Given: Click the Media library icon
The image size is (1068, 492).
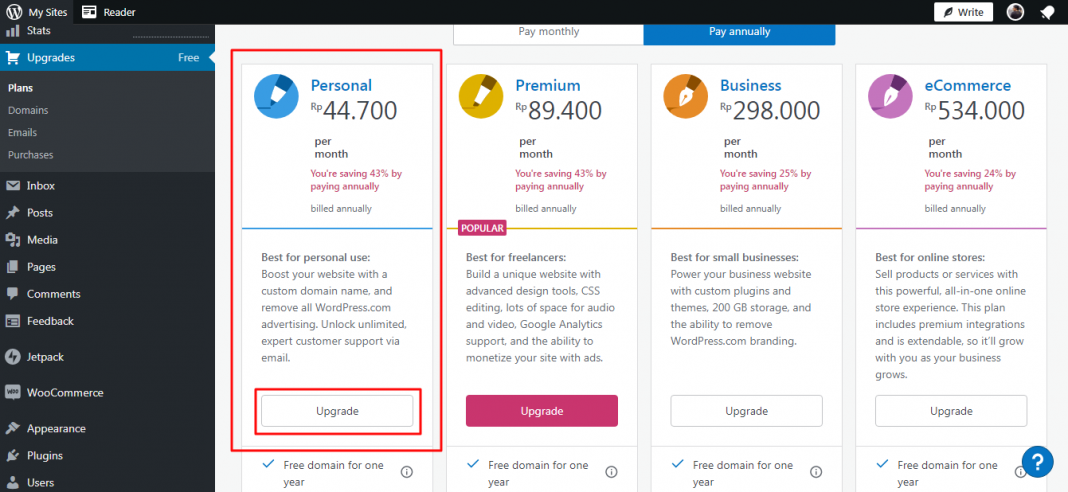Looking at the screenshot, I should coord(12,240).
